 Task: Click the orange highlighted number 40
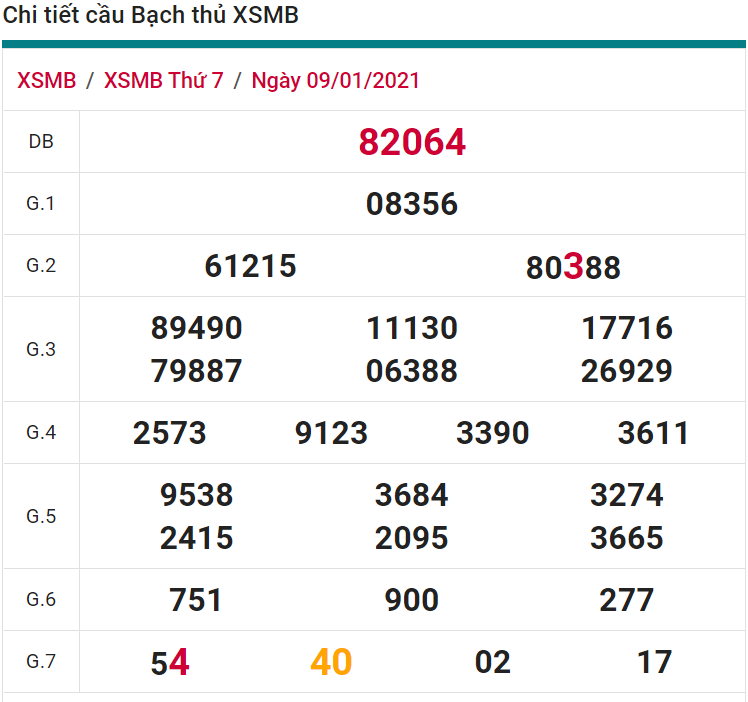[x=331, y=662]
